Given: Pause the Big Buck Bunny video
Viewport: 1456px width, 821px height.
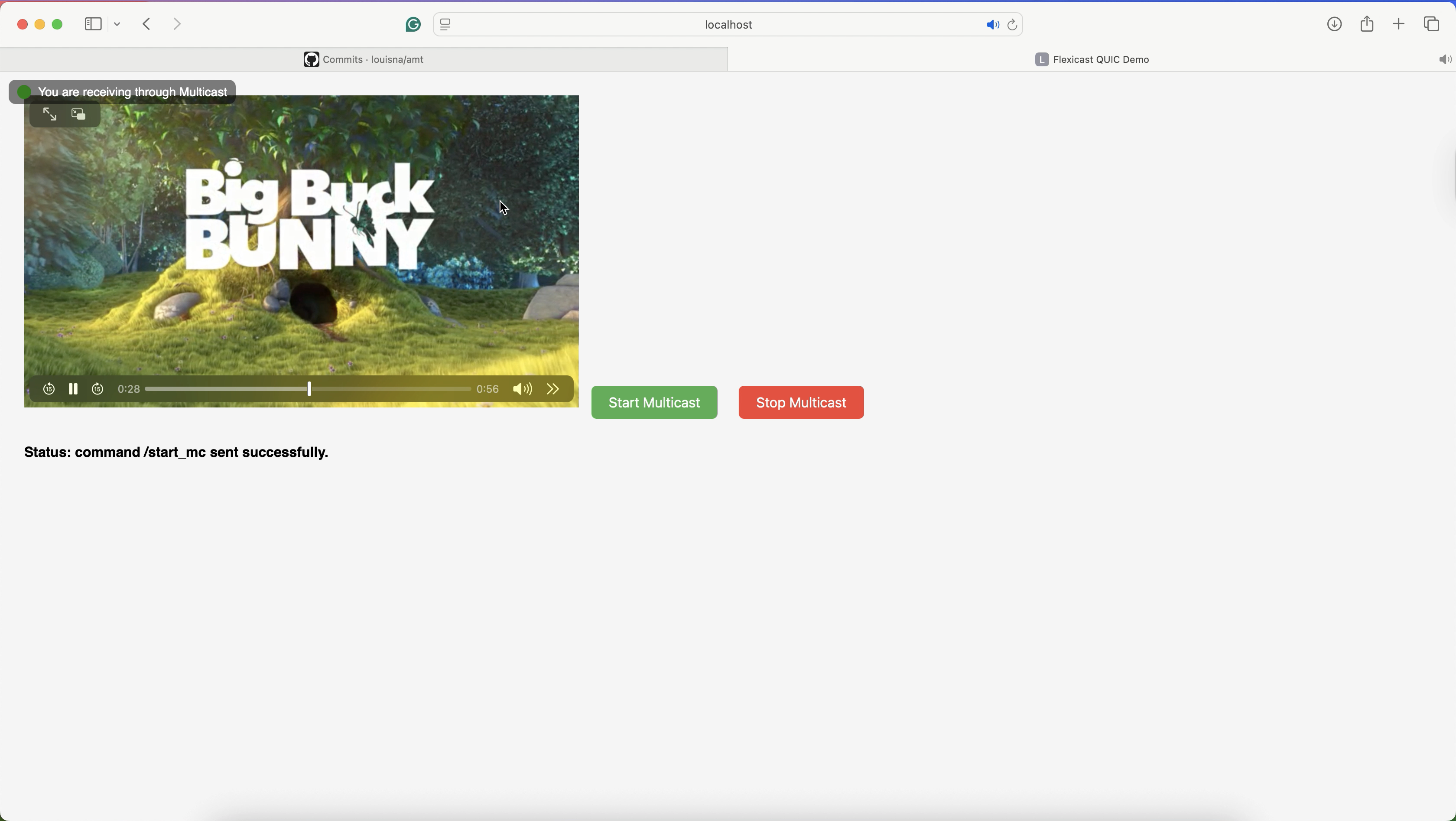Looking at the screenshot, I should tap(73, 389).
